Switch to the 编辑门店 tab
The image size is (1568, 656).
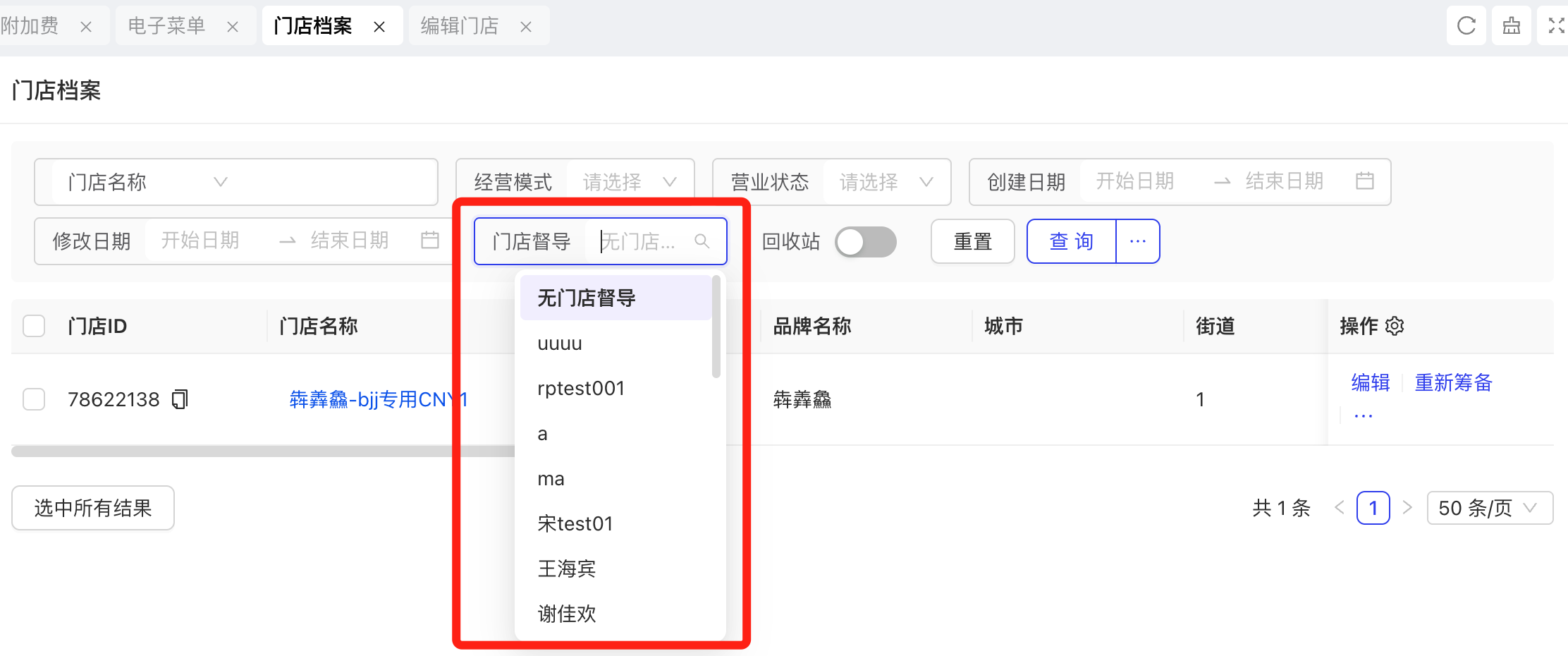460,26
